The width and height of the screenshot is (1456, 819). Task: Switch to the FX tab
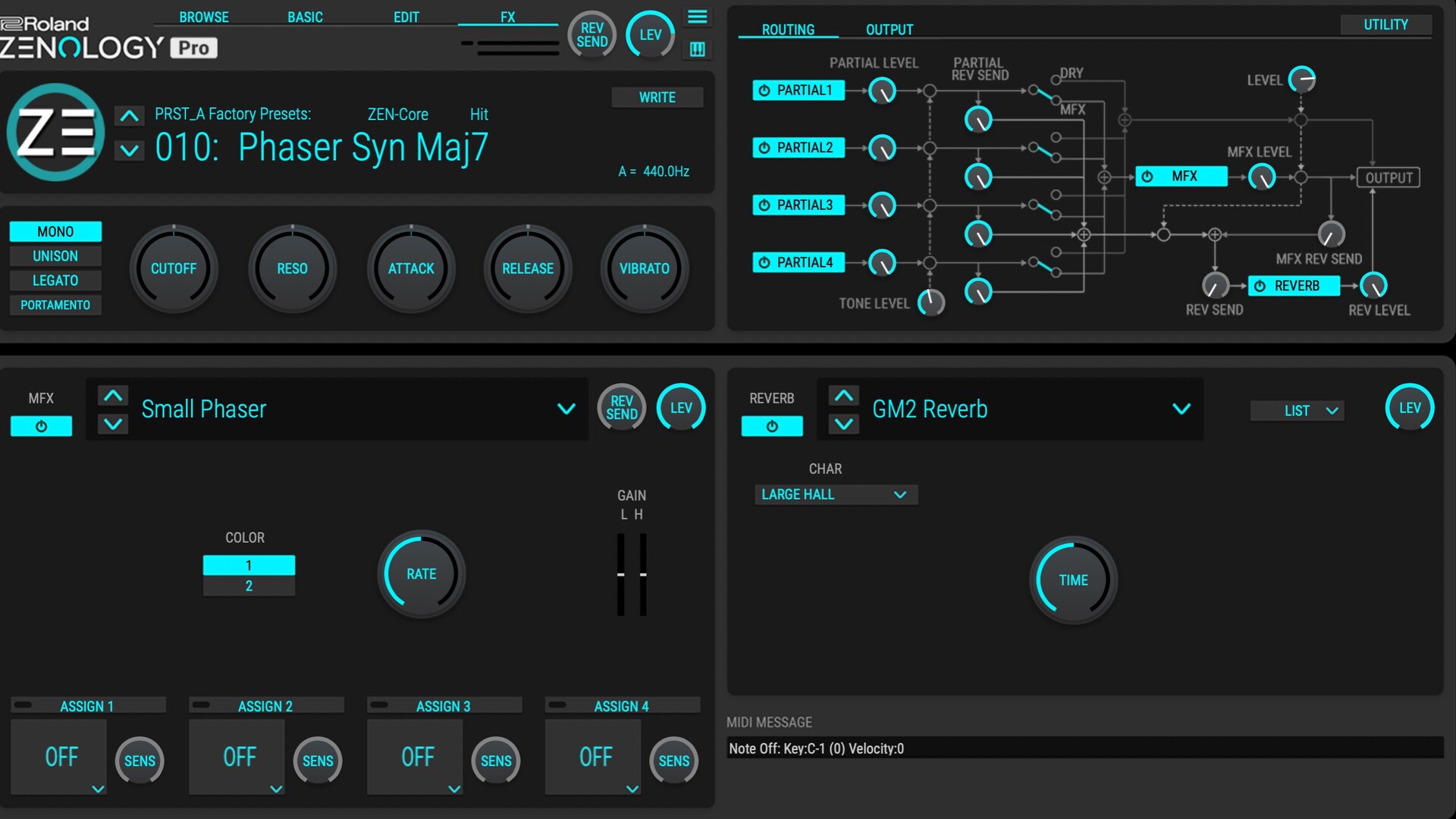pyautogui.click(x=507, y=17)
